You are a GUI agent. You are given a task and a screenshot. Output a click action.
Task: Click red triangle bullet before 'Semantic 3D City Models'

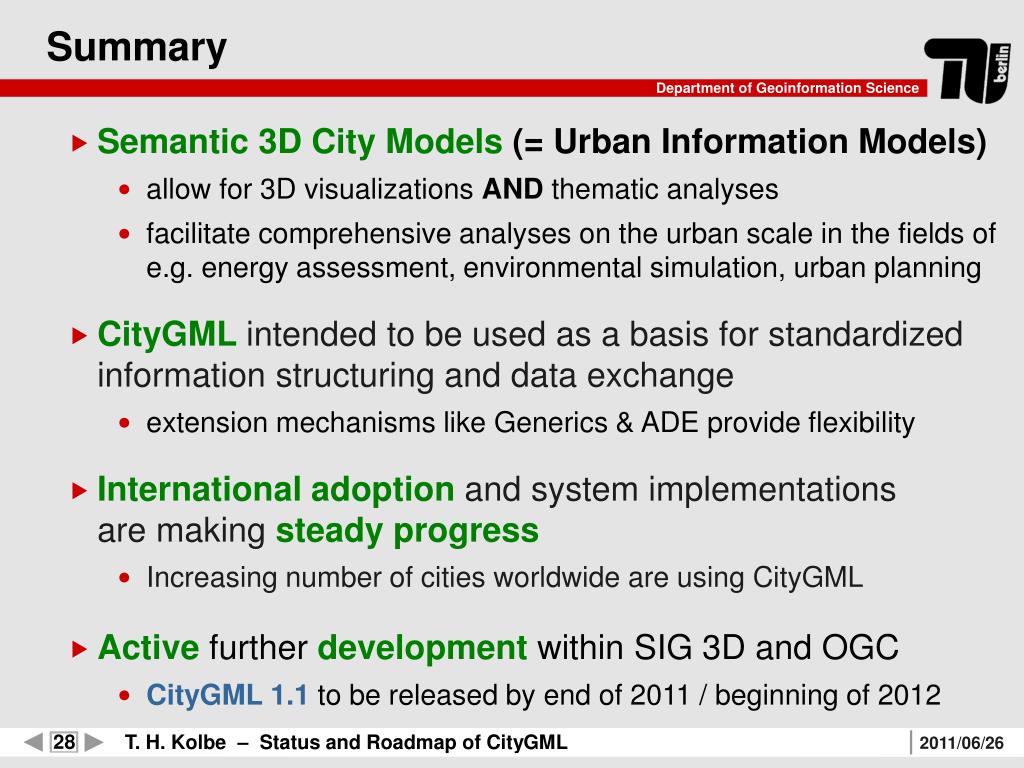pyautogui.click(x=79, y=143)
